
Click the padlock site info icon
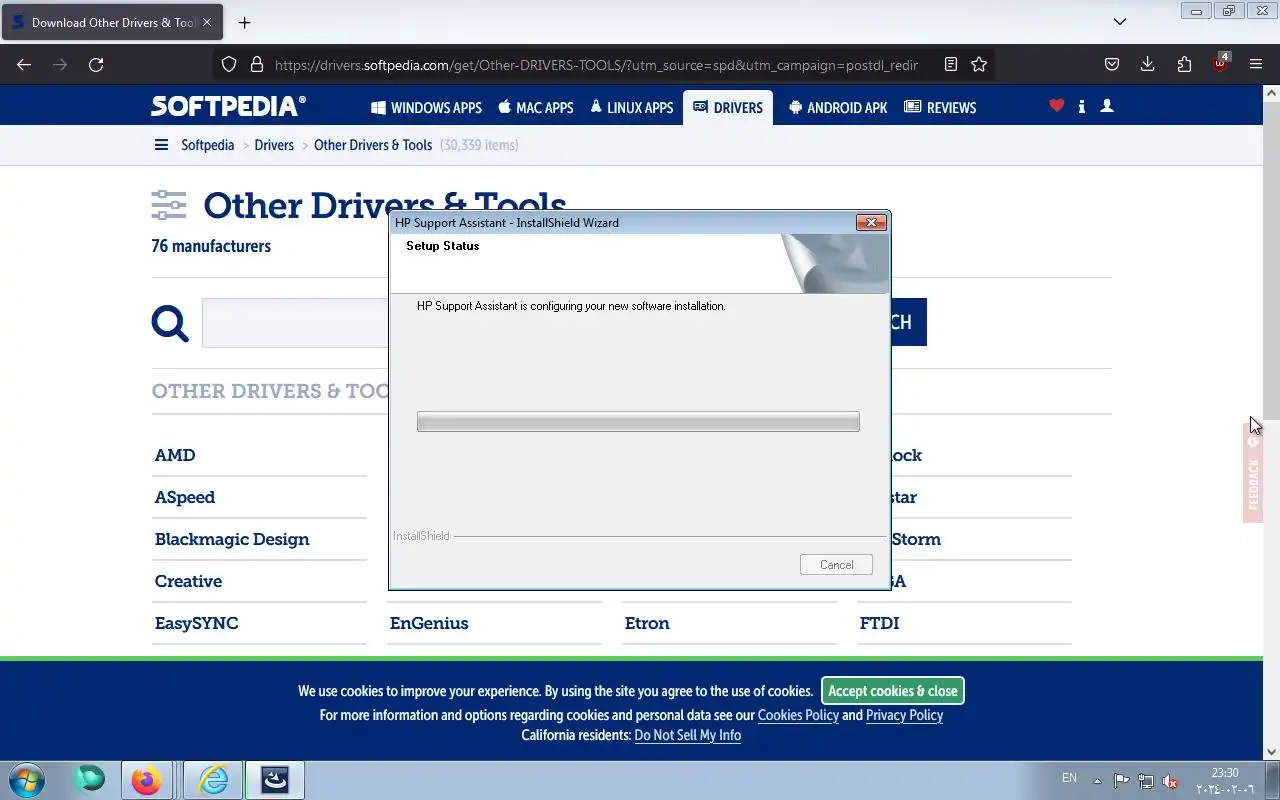(x=256, y=64)
